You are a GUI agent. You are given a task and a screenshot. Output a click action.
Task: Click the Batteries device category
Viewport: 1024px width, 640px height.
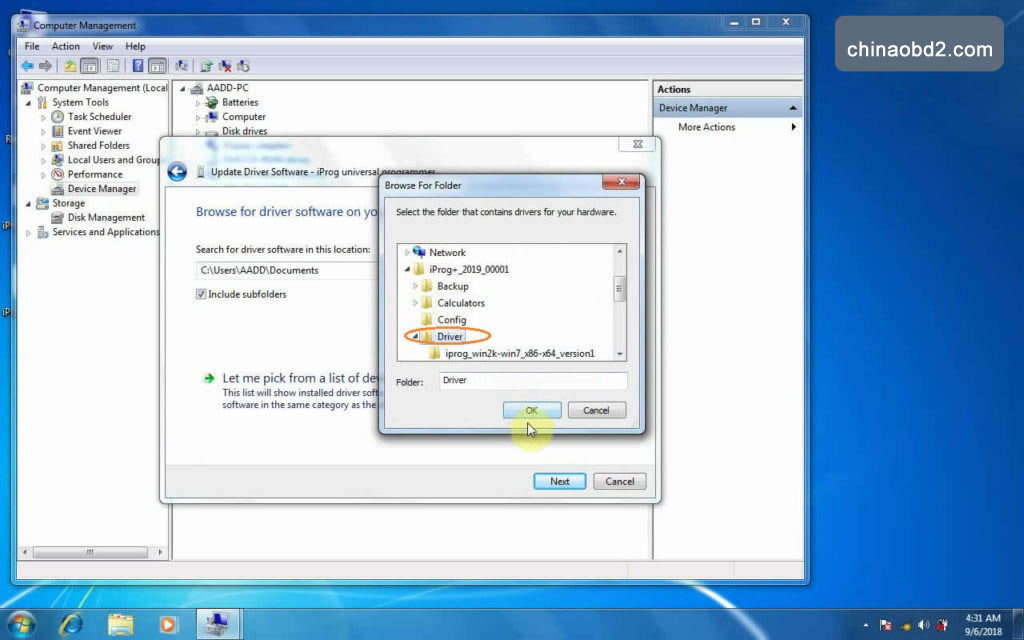(240, 103)
